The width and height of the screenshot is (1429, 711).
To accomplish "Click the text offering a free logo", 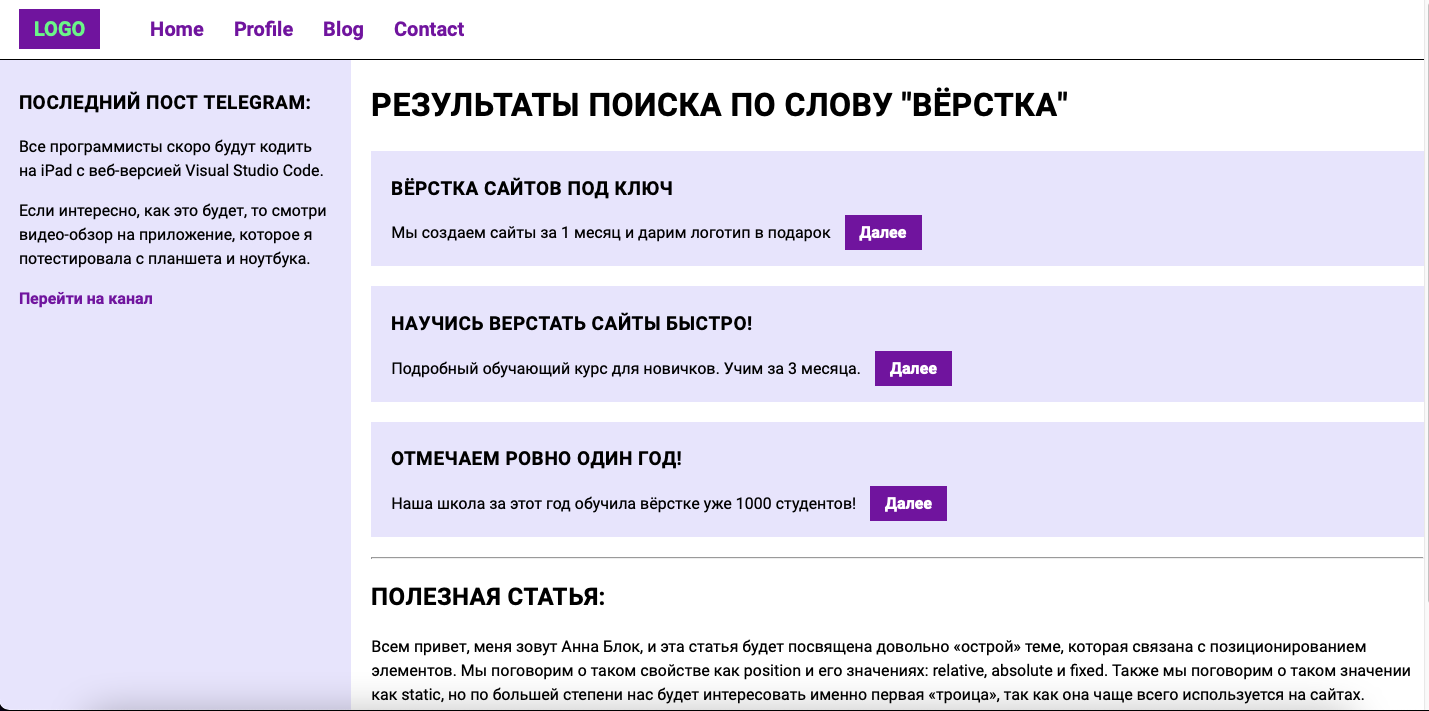I will (x=610, y=233).
